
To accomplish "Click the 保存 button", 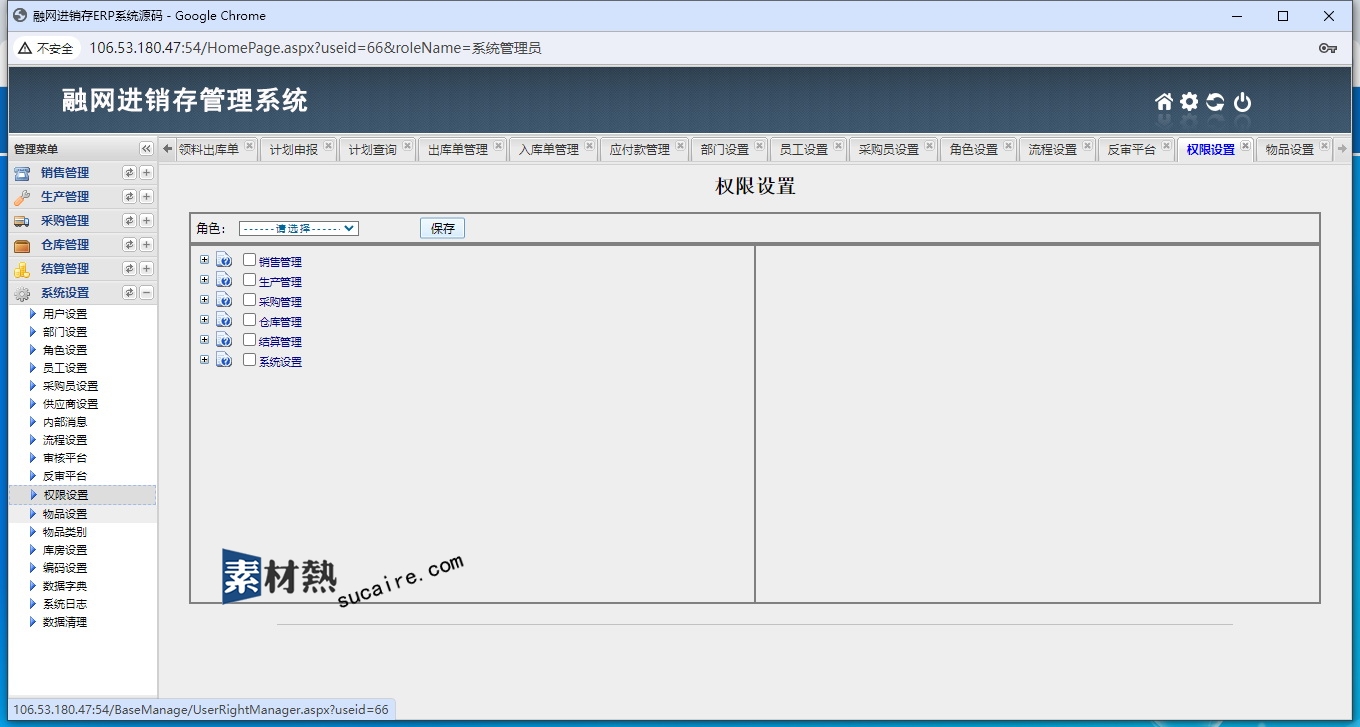I will (442, 228).
